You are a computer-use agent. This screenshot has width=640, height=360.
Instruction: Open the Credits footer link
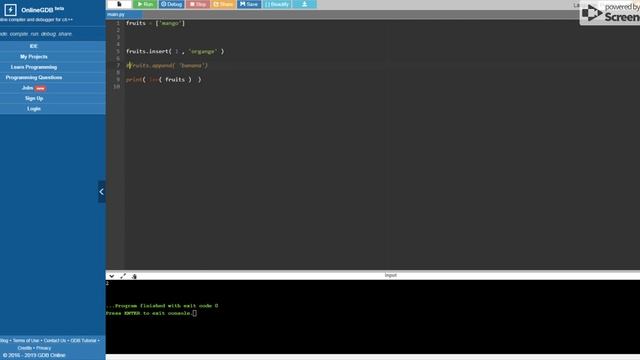pos(24,348)
